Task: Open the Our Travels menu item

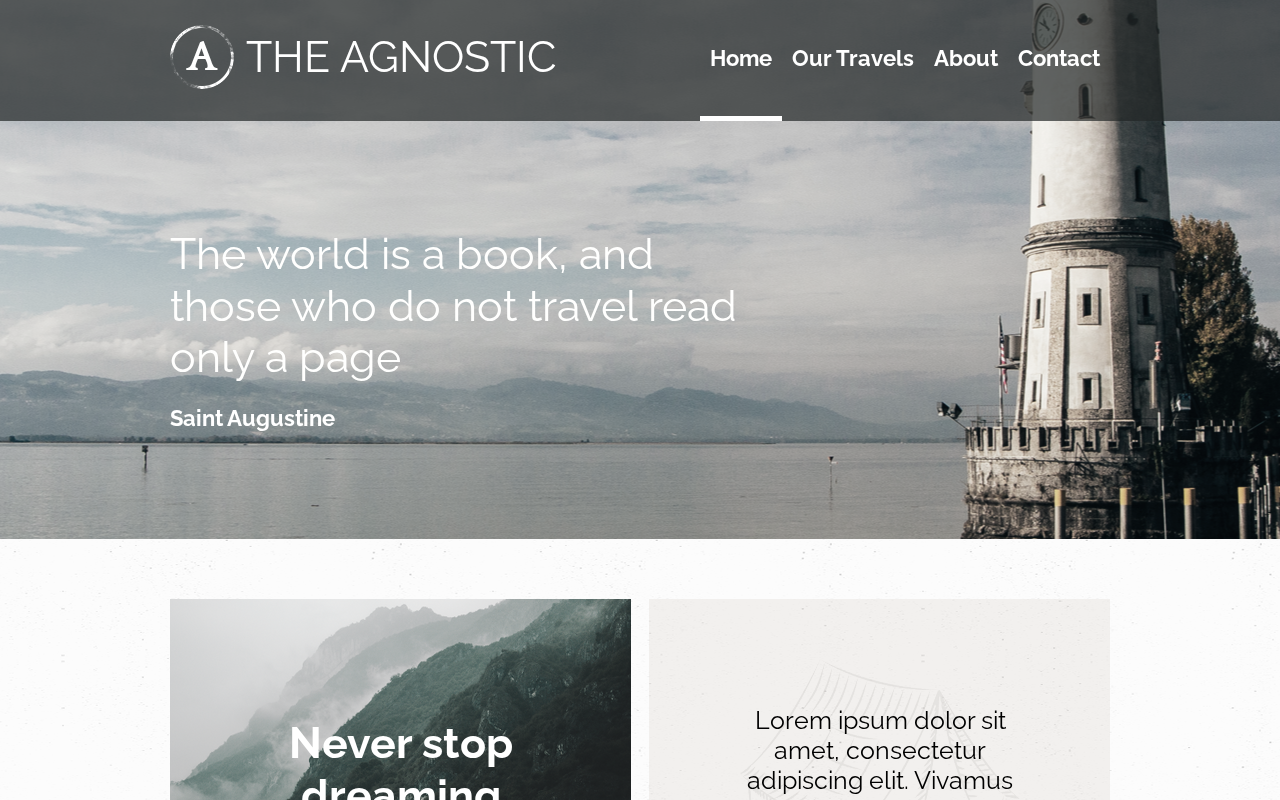Action: (853, 58)
